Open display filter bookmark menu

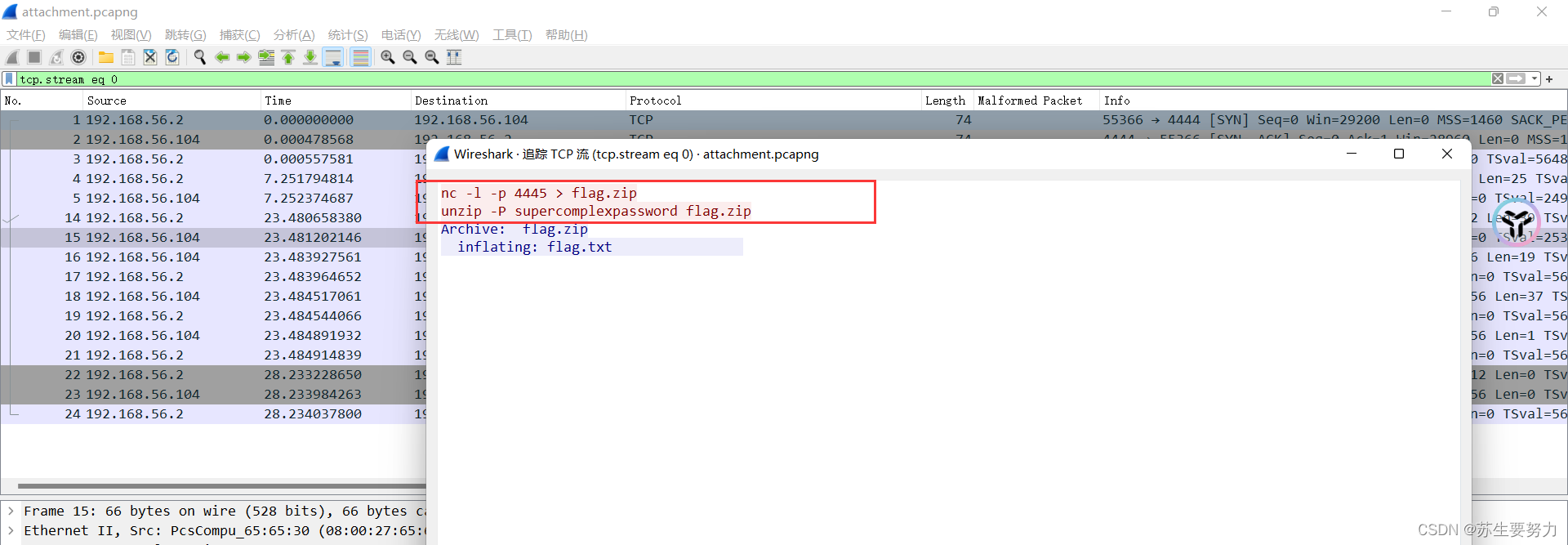9,79
